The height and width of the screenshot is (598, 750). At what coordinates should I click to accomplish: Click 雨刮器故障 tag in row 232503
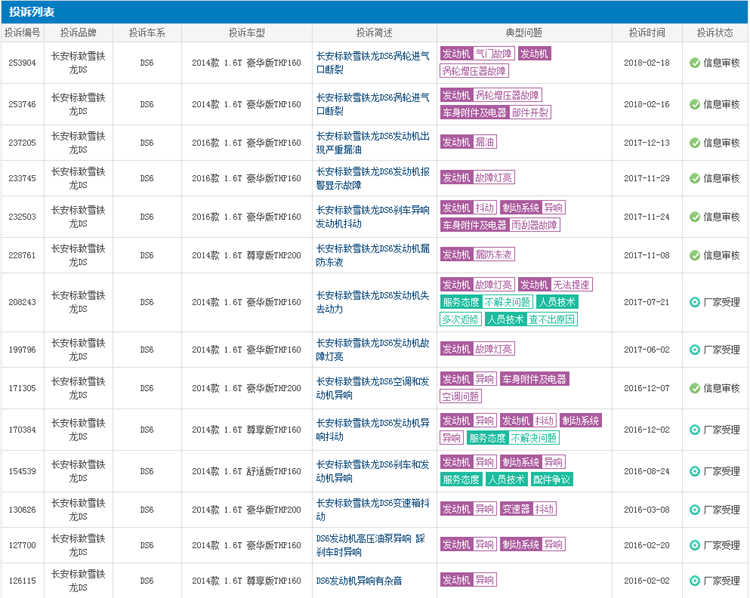(534, 225)
